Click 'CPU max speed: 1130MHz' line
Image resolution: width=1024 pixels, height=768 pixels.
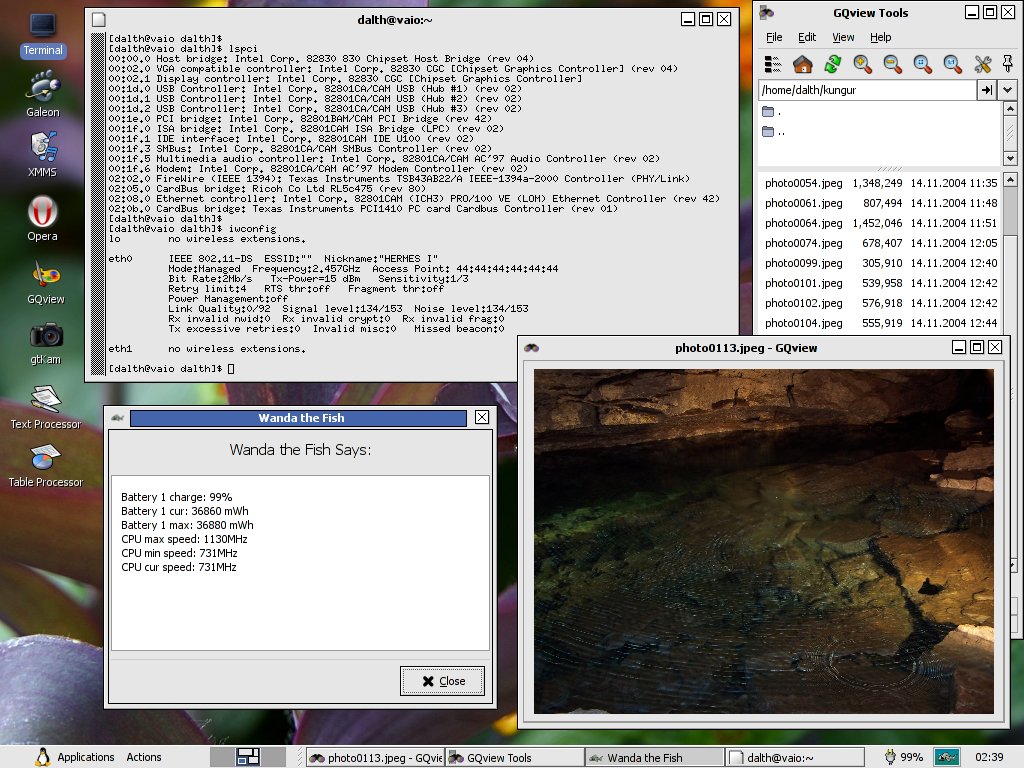(184, 539)
